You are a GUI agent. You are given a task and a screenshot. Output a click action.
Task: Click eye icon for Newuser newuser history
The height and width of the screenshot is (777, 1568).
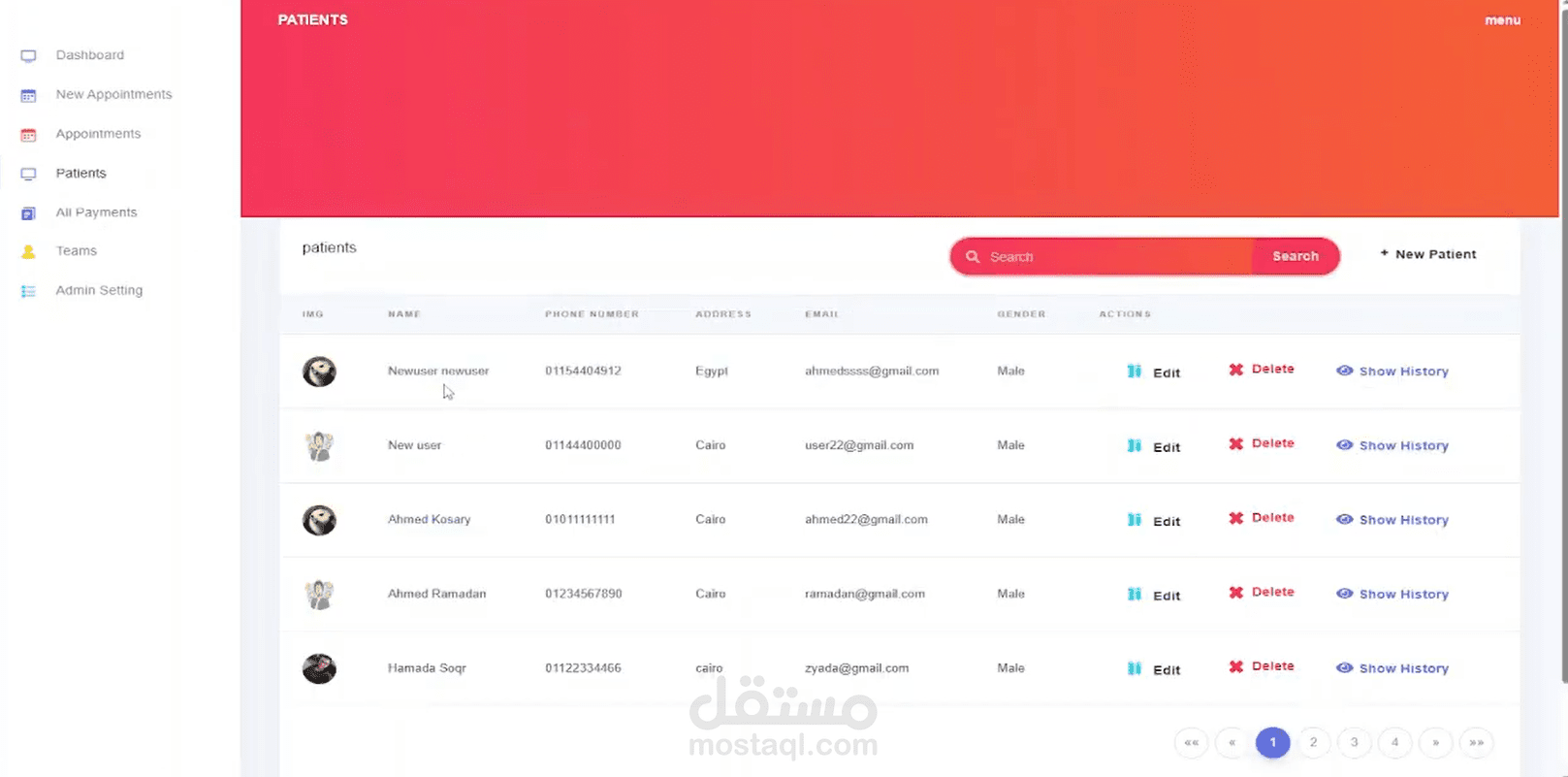(x=1344, y=371)
